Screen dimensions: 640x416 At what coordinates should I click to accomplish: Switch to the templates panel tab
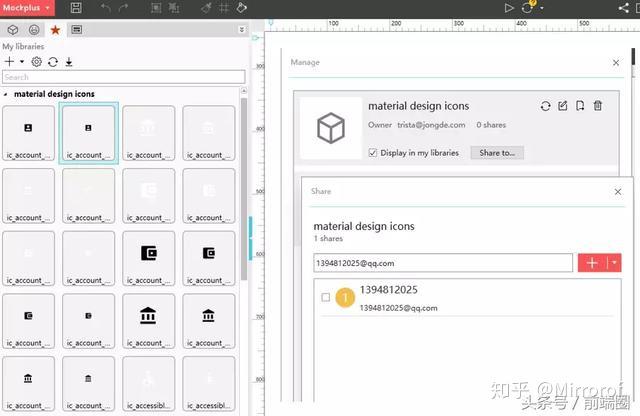(x=77, y=30)
